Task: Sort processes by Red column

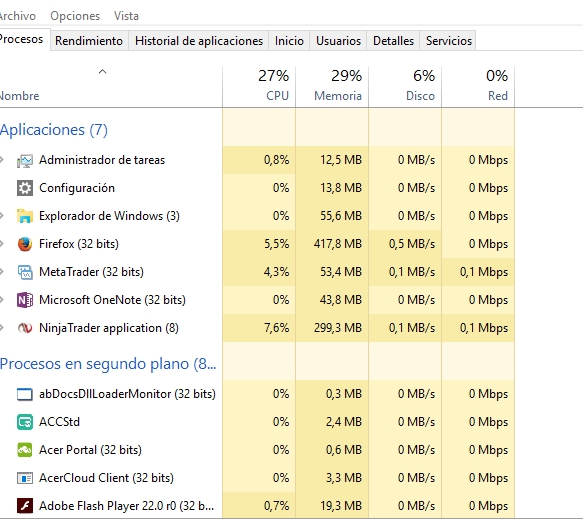Action: click(478, 86)
